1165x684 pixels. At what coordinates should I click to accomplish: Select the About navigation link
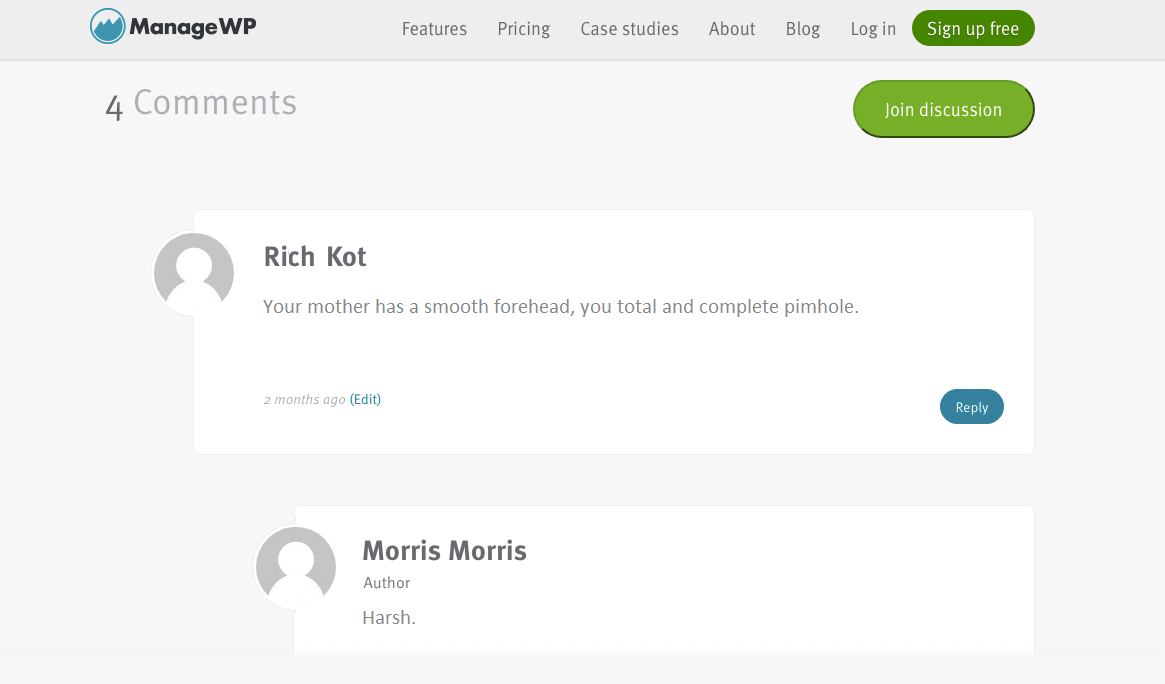click(731, 29)
